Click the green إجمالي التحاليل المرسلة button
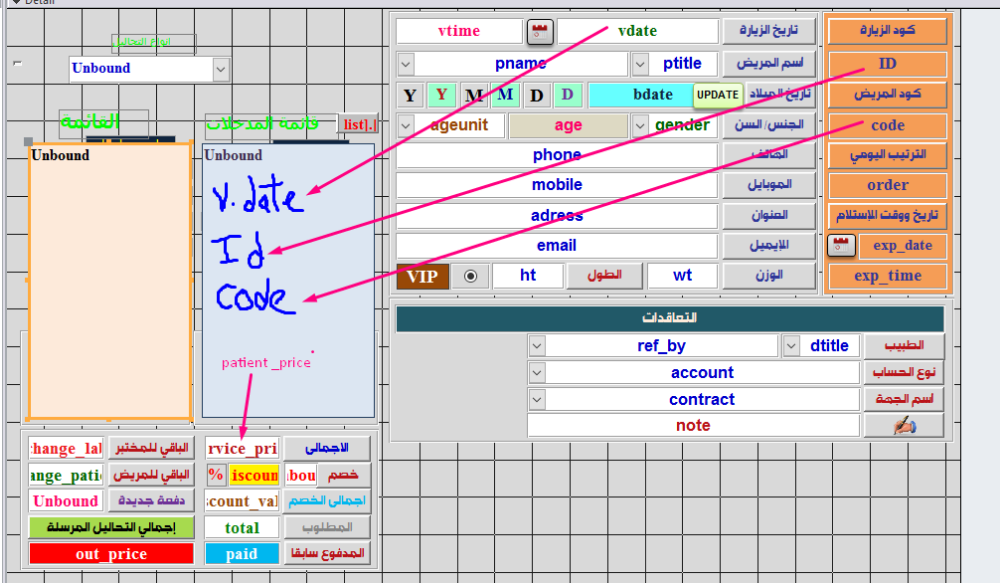This screenshot has width=1000, height=583. tap(112, 528)
